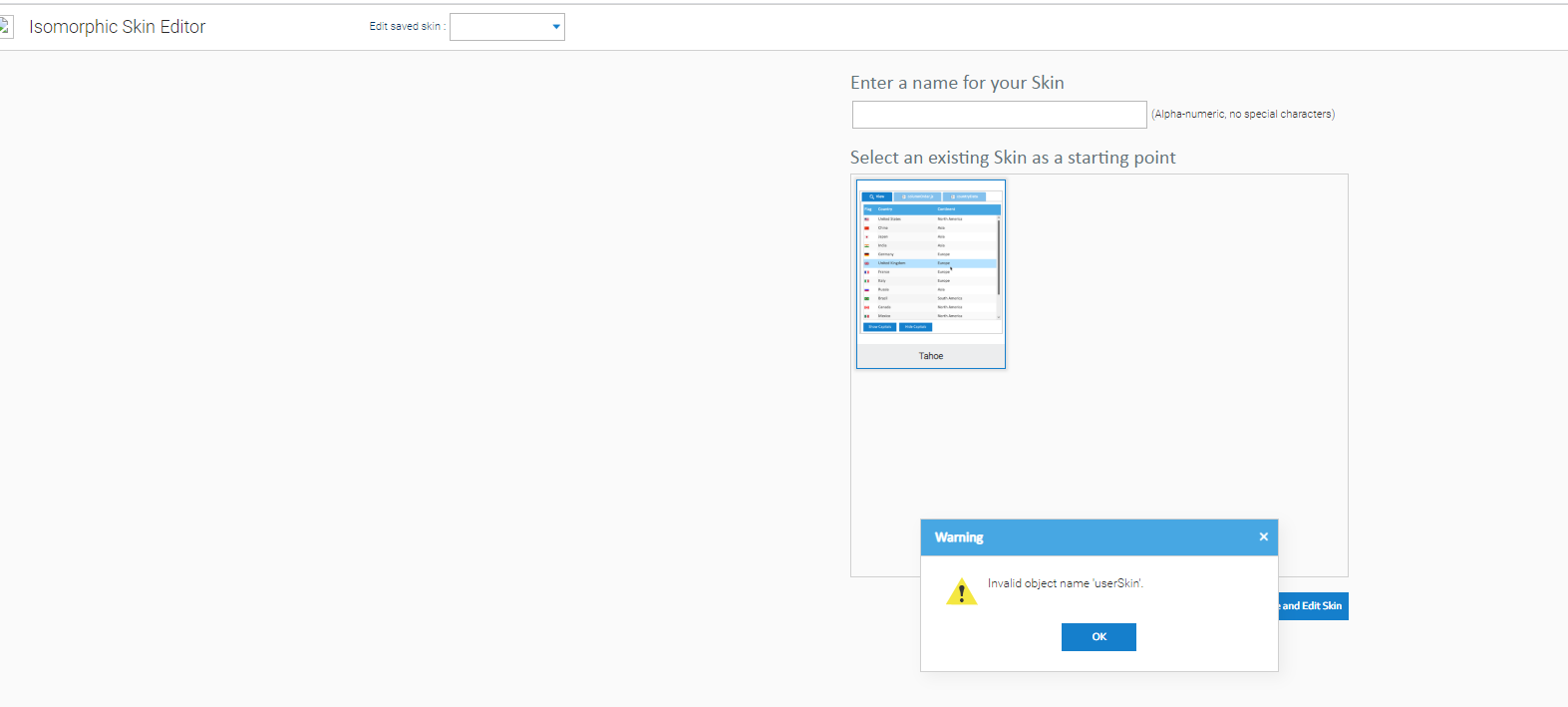Click the 'Edit saved skin :' label

(x=407, y=27)
